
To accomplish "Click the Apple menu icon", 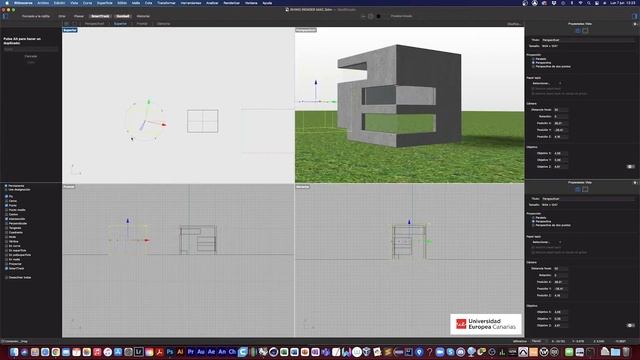I will click(7, 3).
